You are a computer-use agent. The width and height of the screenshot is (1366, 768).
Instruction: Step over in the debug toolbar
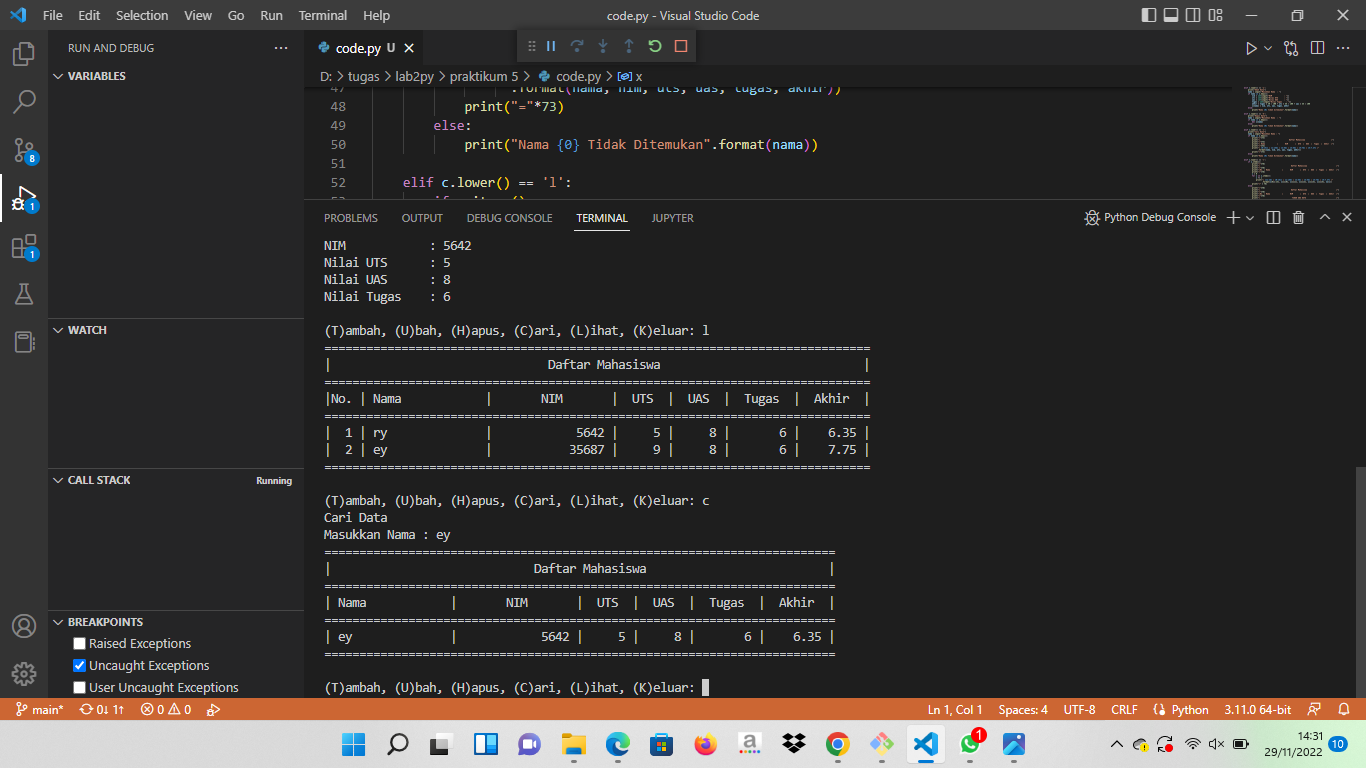click(x=577, y=46)
